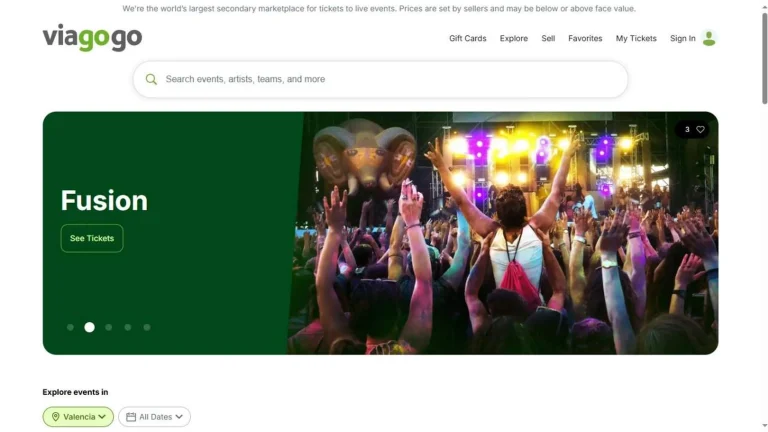Click the See Tickets button
The image size is (768, 432).
(92, 238)
